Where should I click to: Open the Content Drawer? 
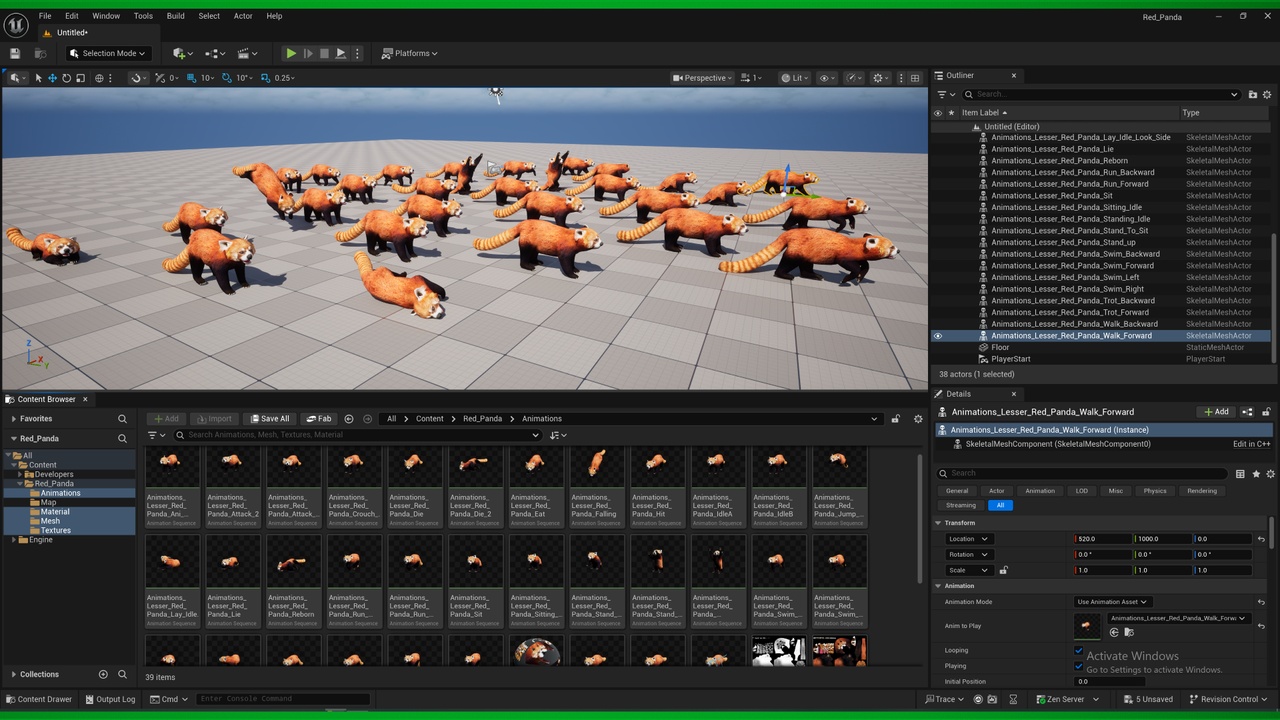point(39,699)
